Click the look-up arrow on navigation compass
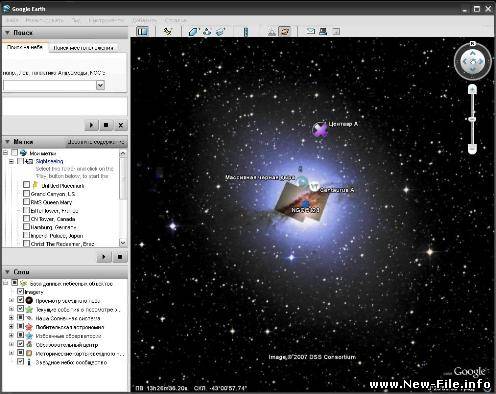This screenshot has width=496, height=394. point(473,53)
